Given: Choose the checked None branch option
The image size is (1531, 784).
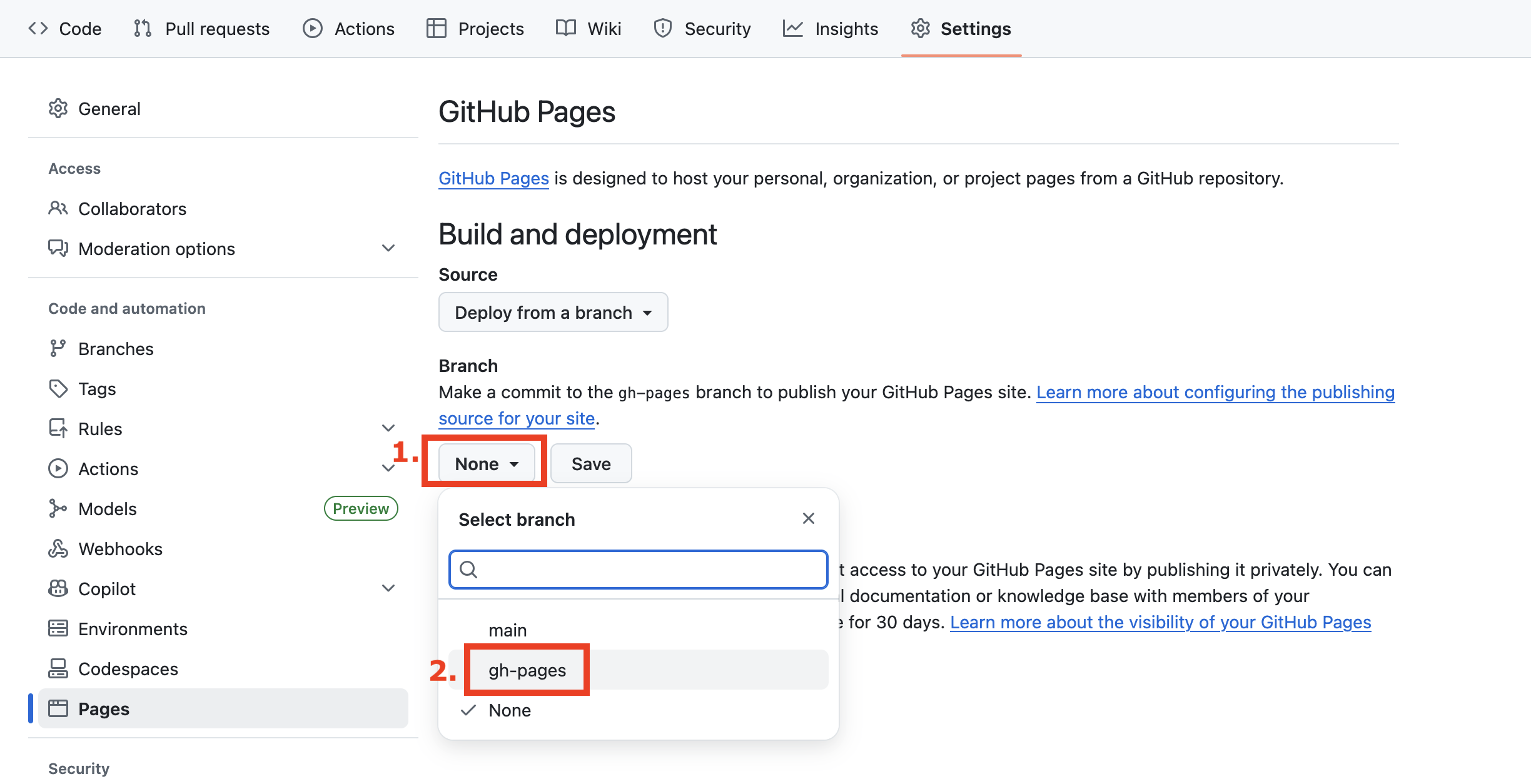Looking at the screenshot, I should tap(510, 710).
